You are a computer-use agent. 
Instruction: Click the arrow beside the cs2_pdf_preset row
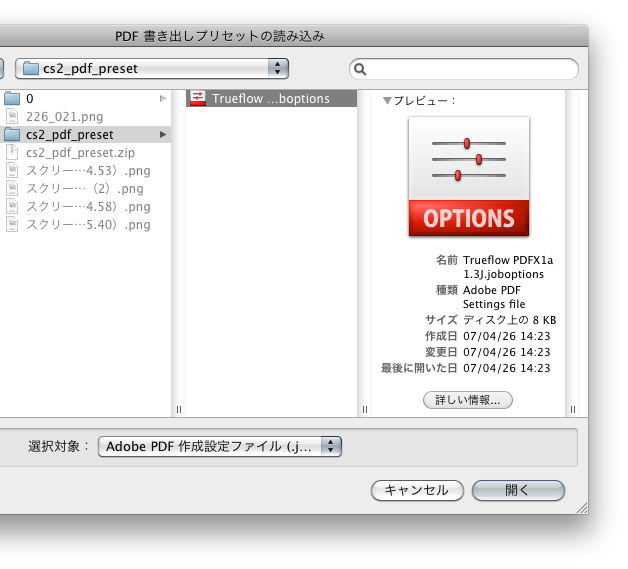pyautogui.click(x=163, y=135)
